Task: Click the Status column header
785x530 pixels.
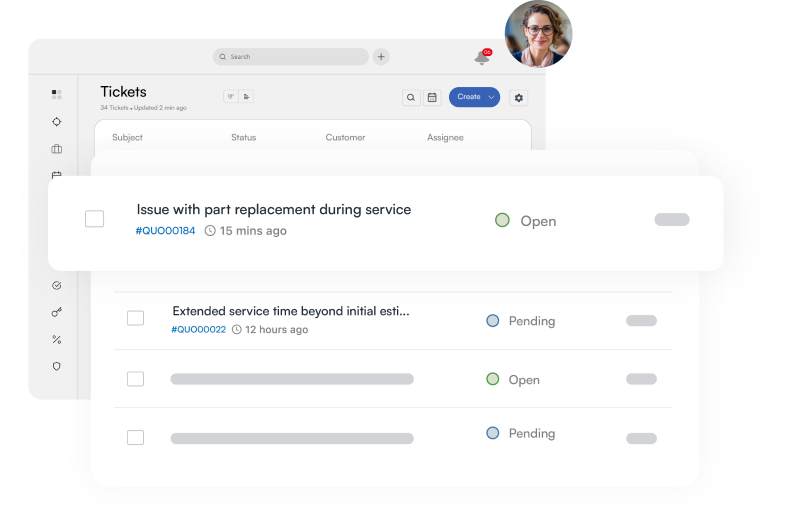Action: 243,137
